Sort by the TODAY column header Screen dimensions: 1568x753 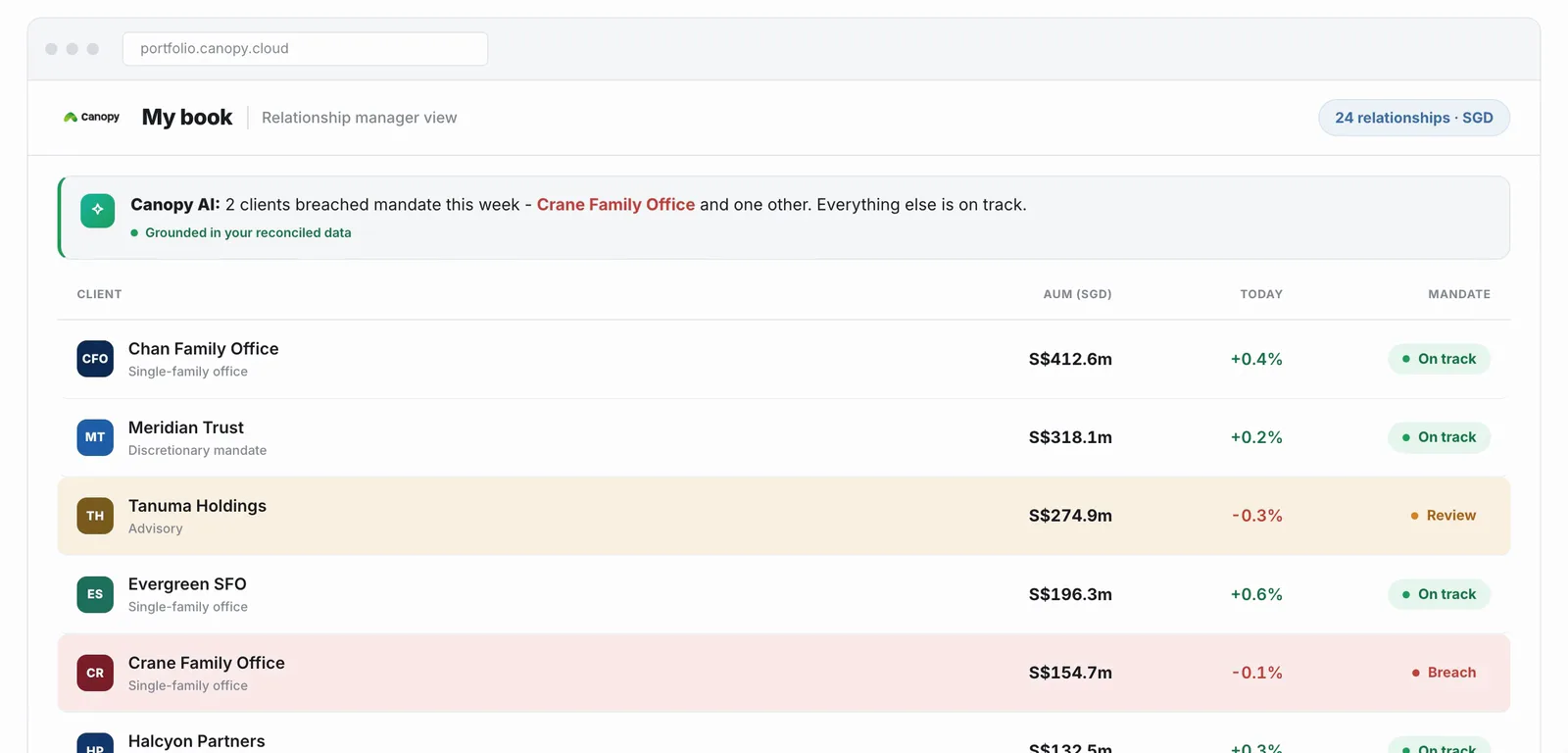tap(1261, 294)
